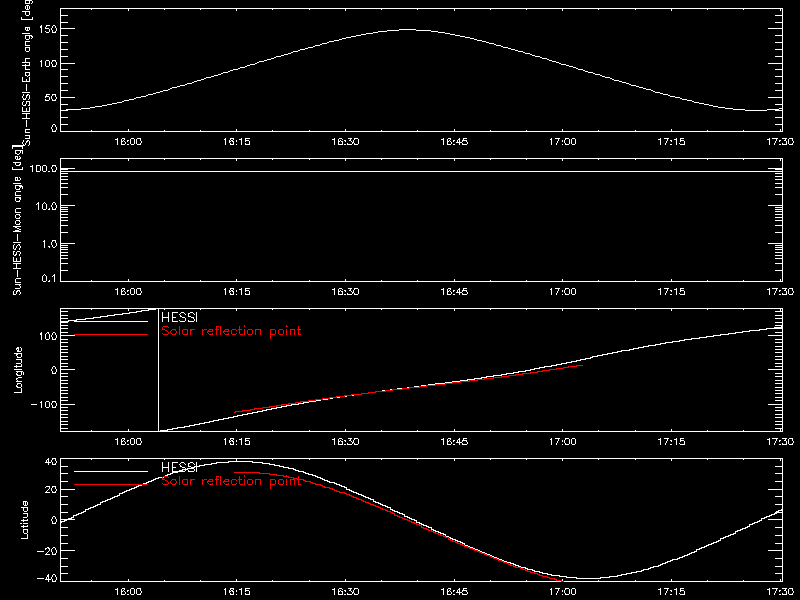Click the Sun-HESSI-Earth angle axis title
800x600 pixels.
[x=26, y=73]
